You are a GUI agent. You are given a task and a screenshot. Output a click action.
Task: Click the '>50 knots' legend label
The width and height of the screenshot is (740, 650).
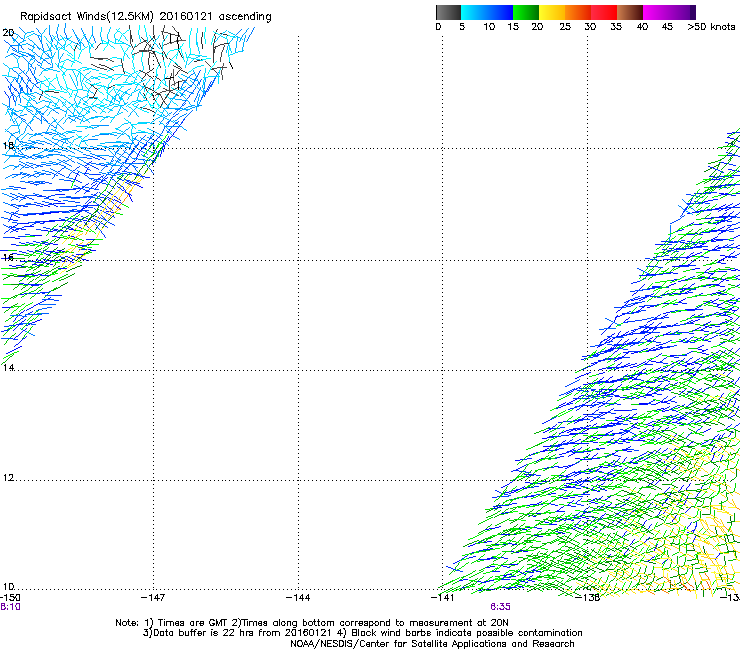point(711,27)
